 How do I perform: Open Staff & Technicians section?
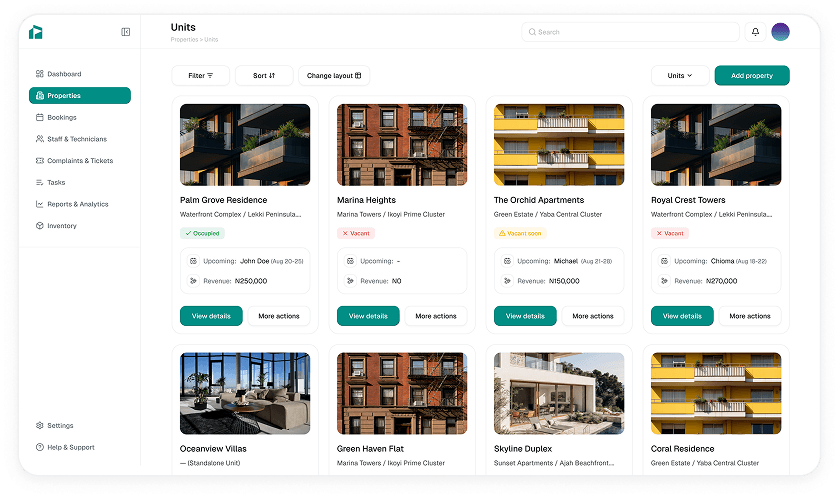click(80, 139)
